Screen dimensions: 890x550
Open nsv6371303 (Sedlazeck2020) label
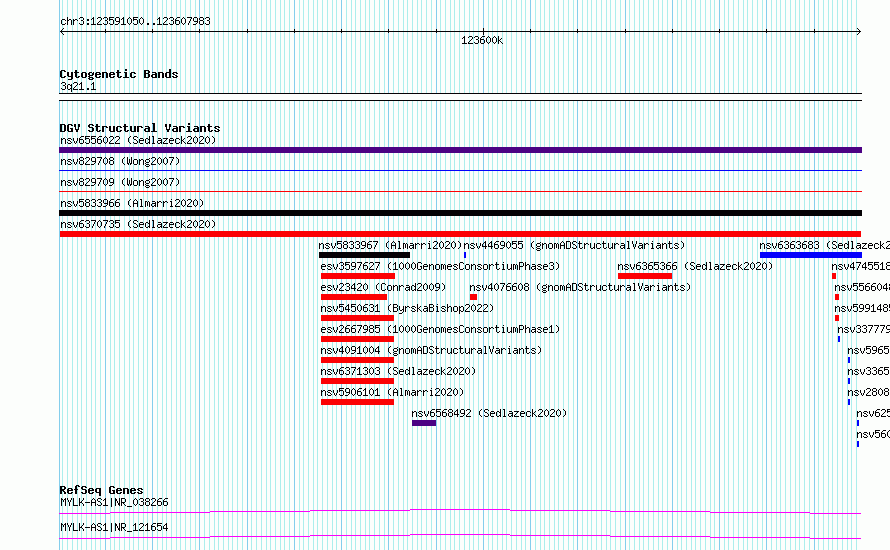pos(398,371)
